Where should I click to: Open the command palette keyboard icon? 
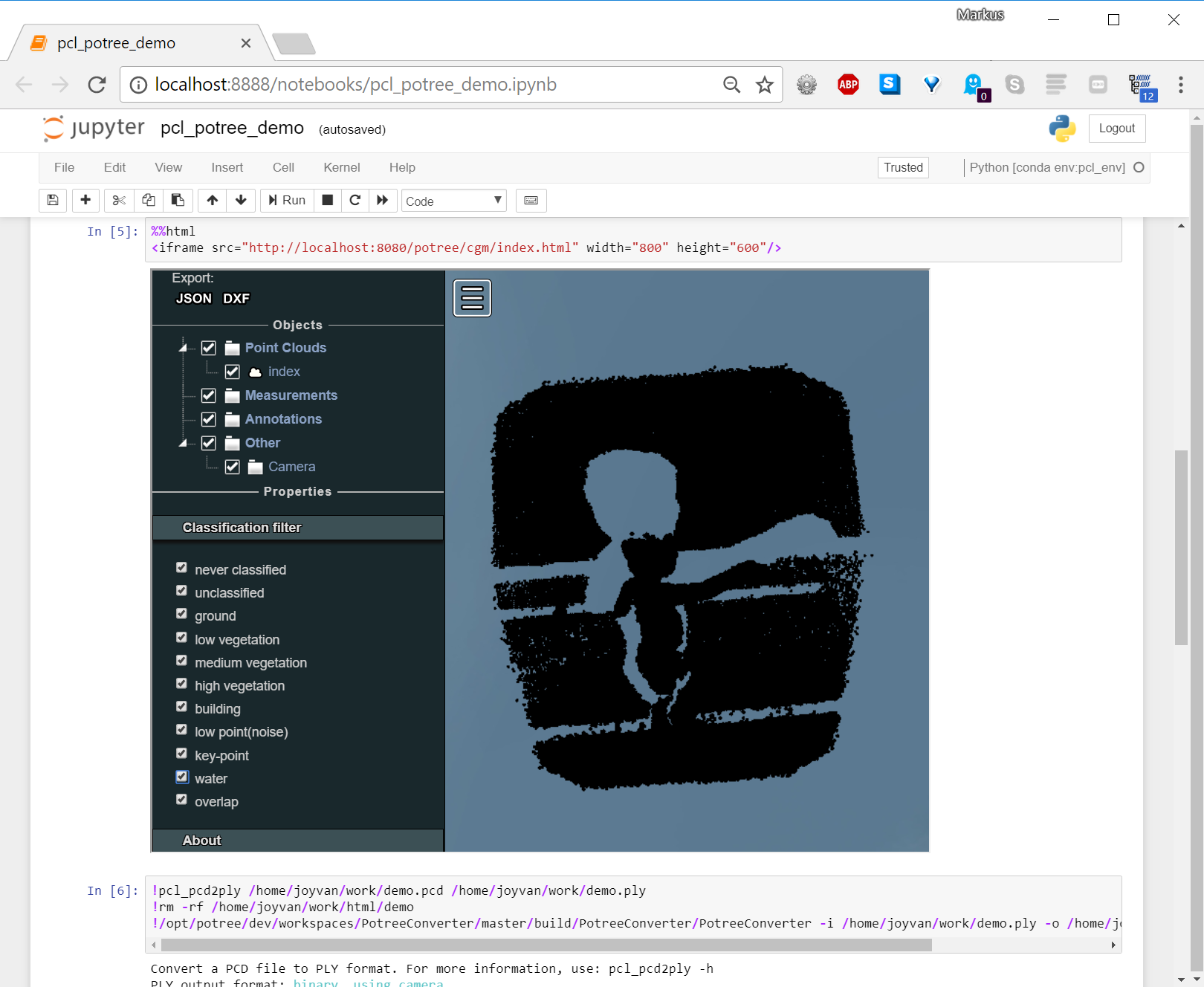pos(531,201)
